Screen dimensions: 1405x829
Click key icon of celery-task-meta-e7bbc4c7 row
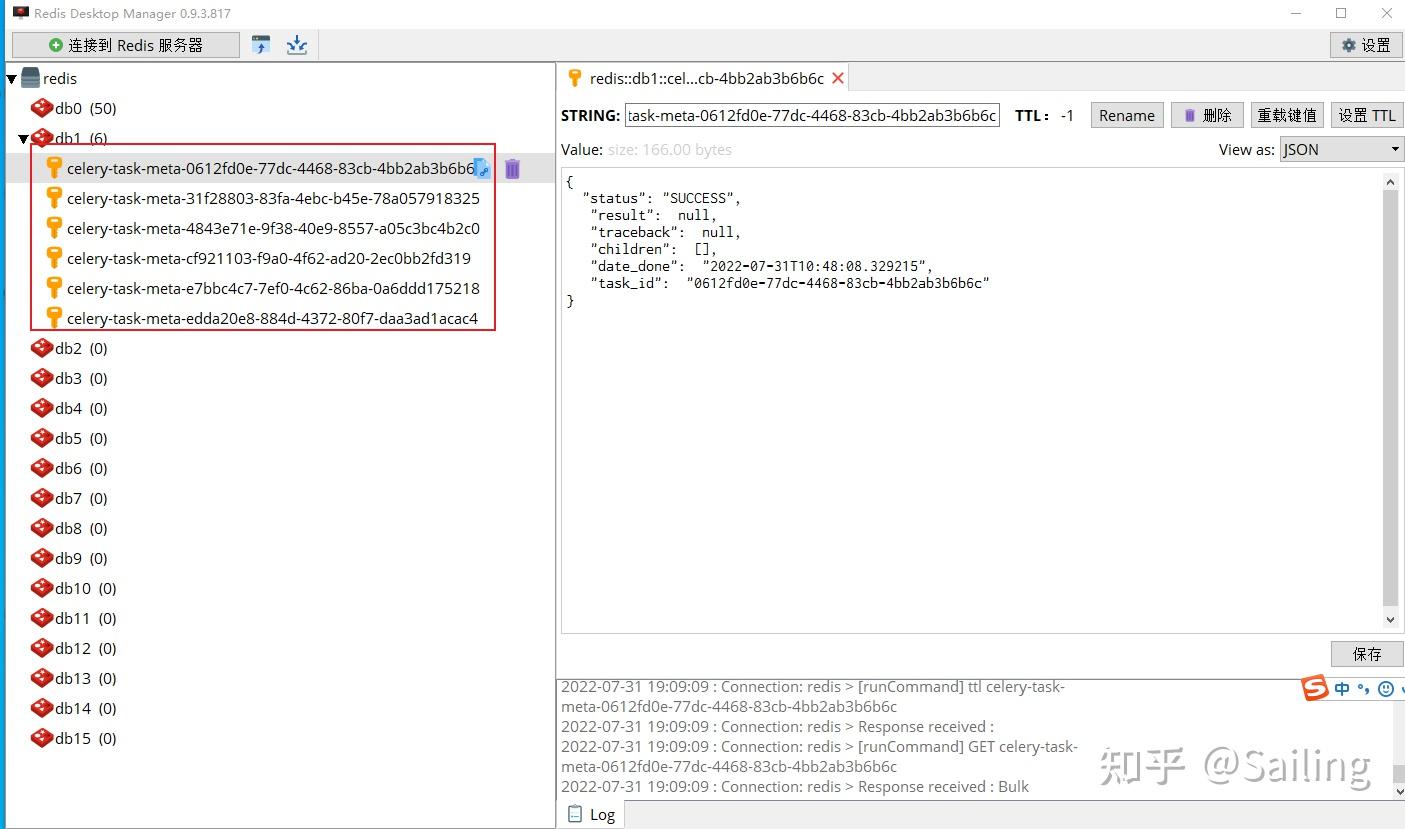(x=55, y=288)
